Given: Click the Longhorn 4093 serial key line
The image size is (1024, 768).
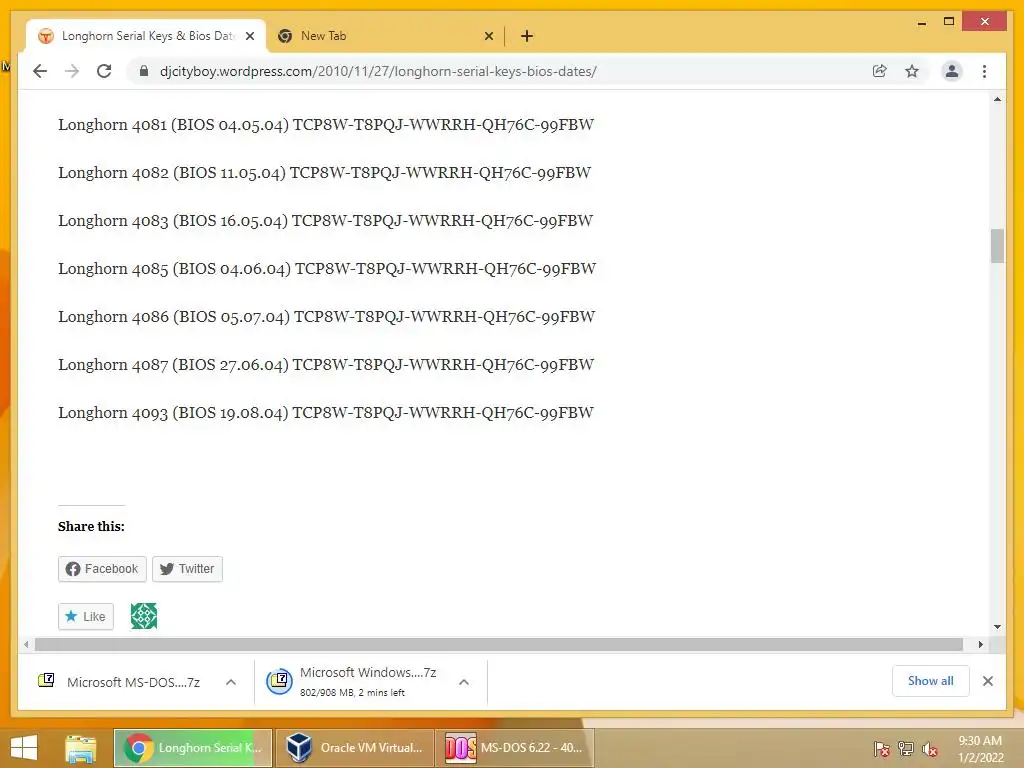Looking at the screenshot, I should [326, 413].
